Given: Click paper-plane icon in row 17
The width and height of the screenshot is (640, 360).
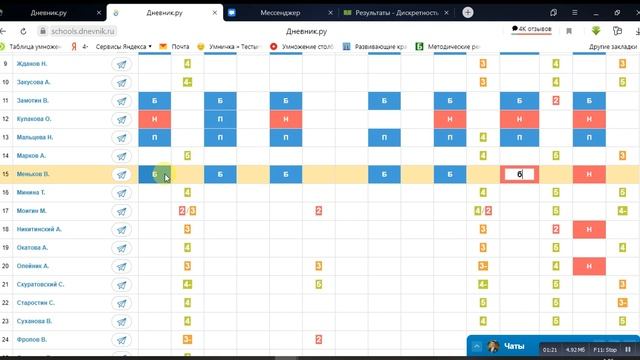Looking at the screenshot, I should (122, 211).
